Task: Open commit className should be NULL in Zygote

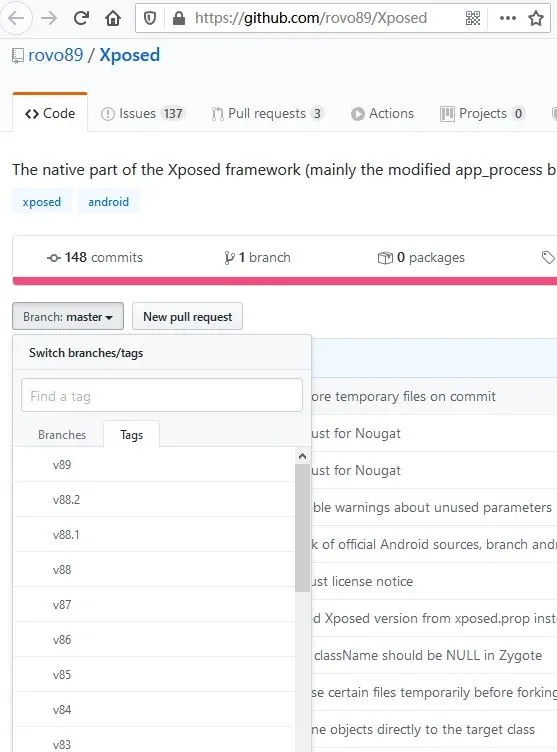Action: [428, 655]
